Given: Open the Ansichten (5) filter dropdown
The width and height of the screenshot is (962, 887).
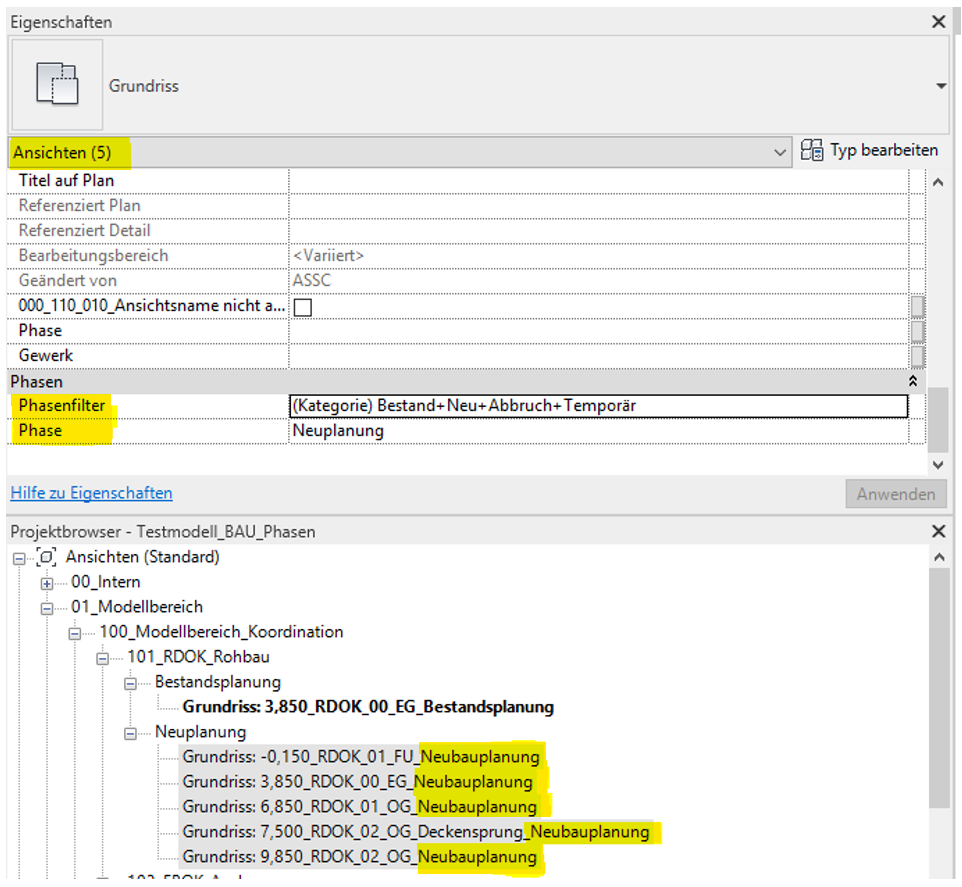Looking at the screenshot, I should [x=780, y=152].
